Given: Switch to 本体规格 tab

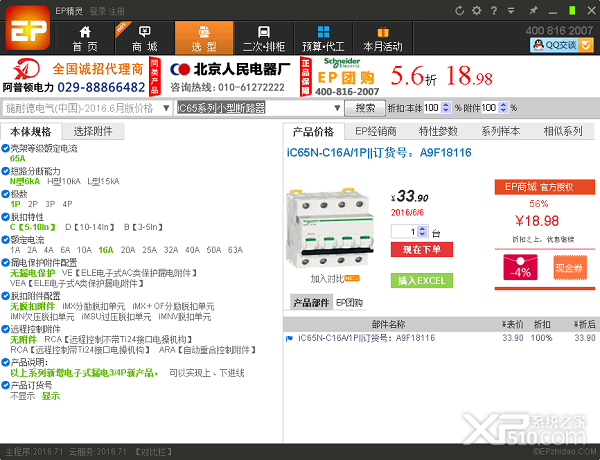Looking at the screenshot, I should pos(31,132).
